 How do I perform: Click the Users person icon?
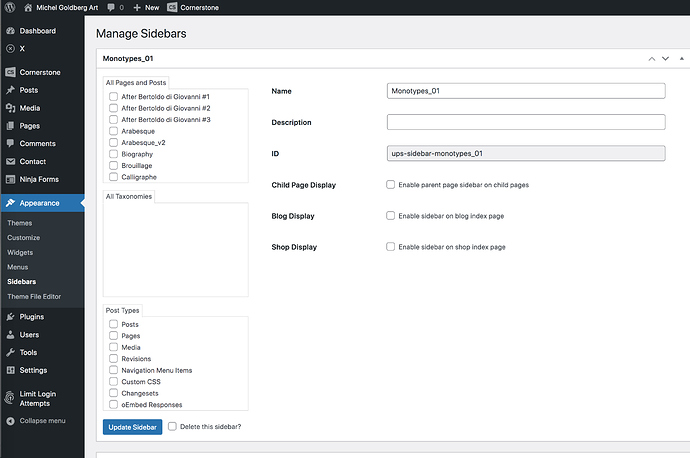click(11, 335)
